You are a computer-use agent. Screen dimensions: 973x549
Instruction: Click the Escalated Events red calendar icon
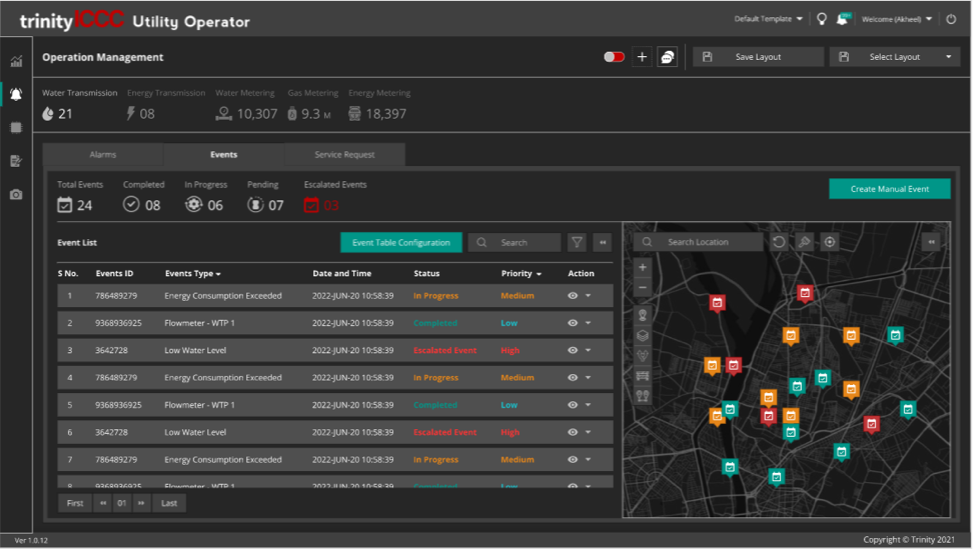click(312, 205)
